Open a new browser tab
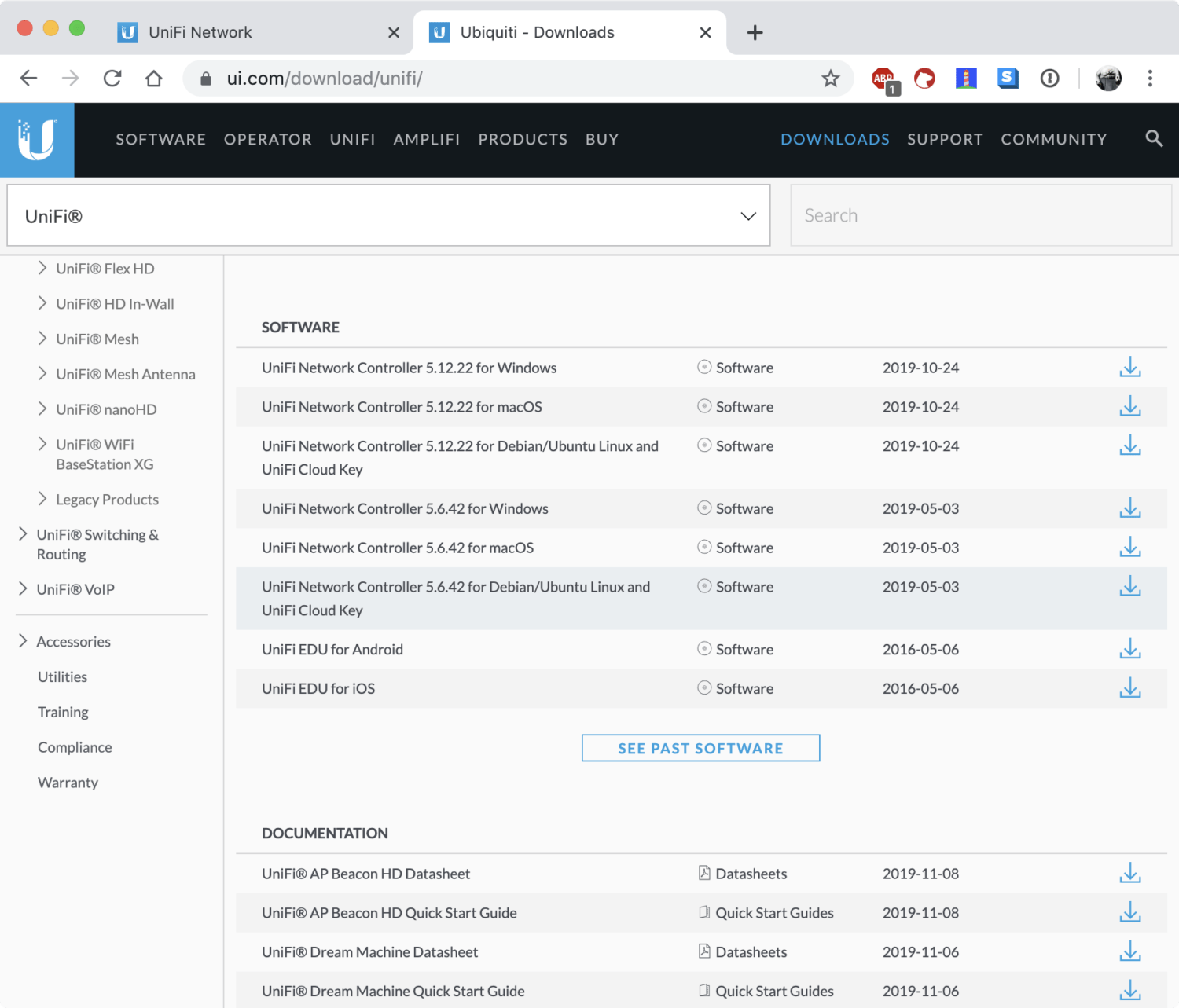 click(x=755, y=32)
